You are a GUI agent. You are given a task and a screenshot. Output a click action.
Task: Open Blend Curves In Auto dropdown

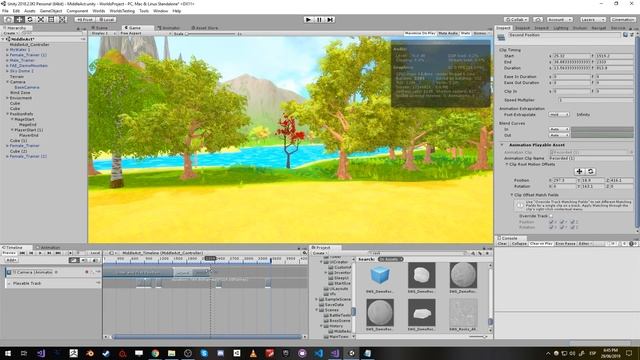tap(559, 129)
